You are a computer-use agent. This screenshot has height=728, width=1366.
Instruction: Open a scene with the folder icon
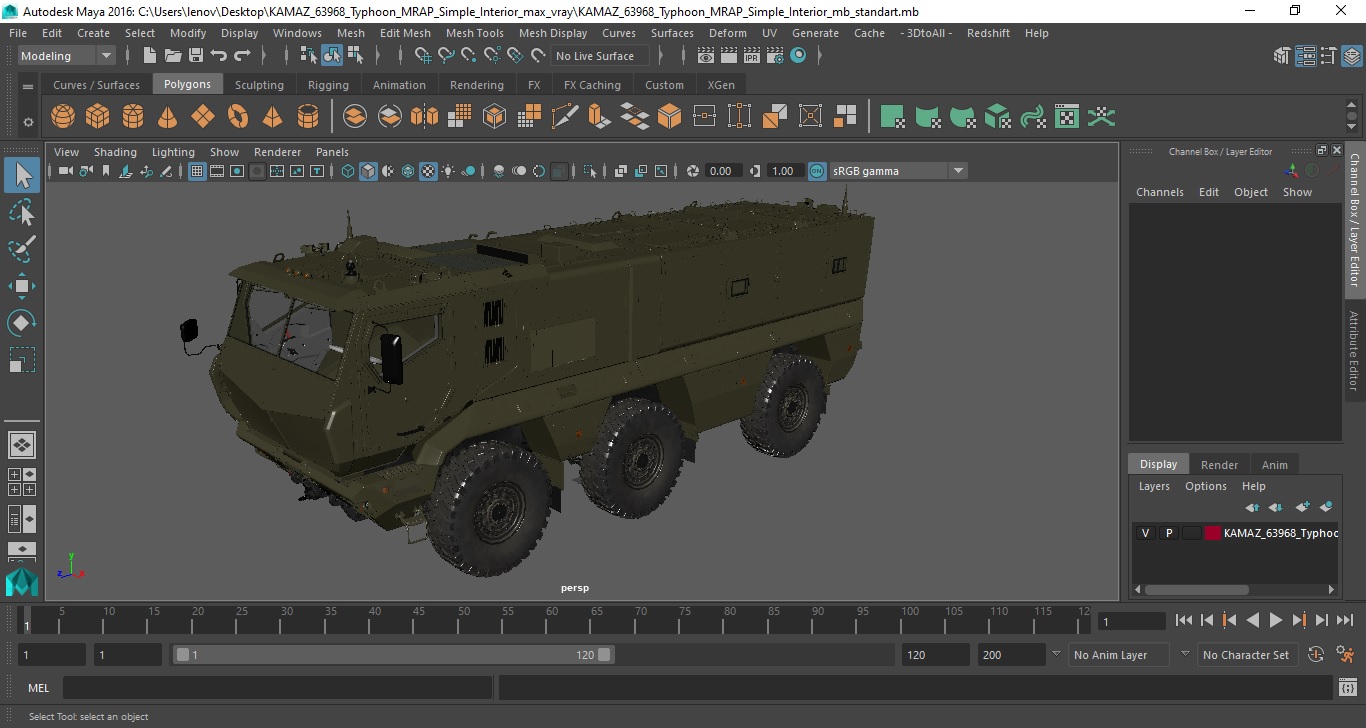point(173,56)
